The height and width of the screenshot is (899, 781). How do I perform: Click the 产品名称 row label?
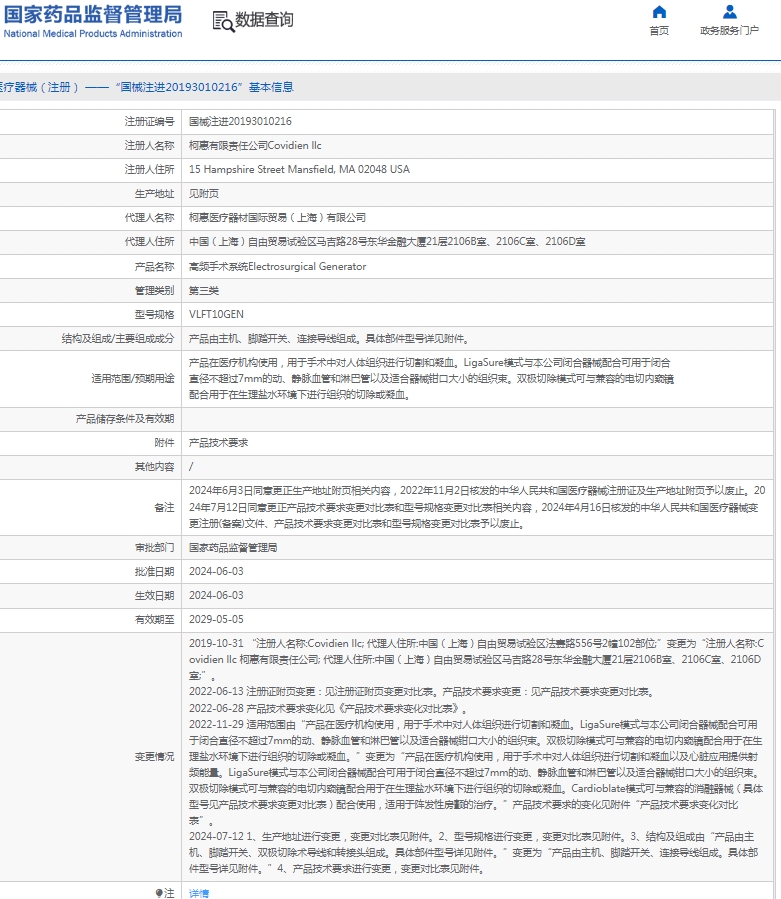click(x=154, y=267)
